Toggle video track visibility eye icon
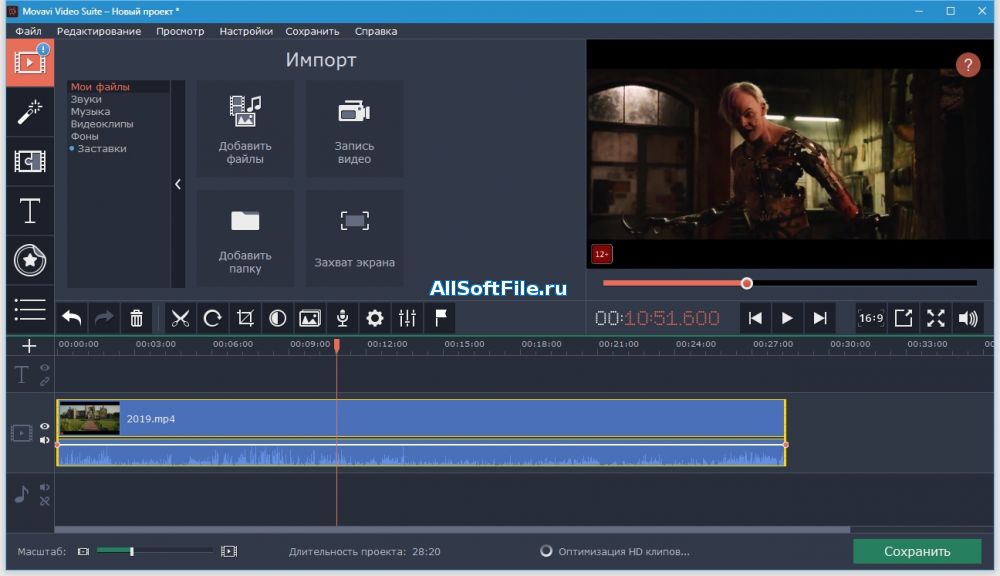Viewport: 1000px width, 576px height. pos(45,426)
